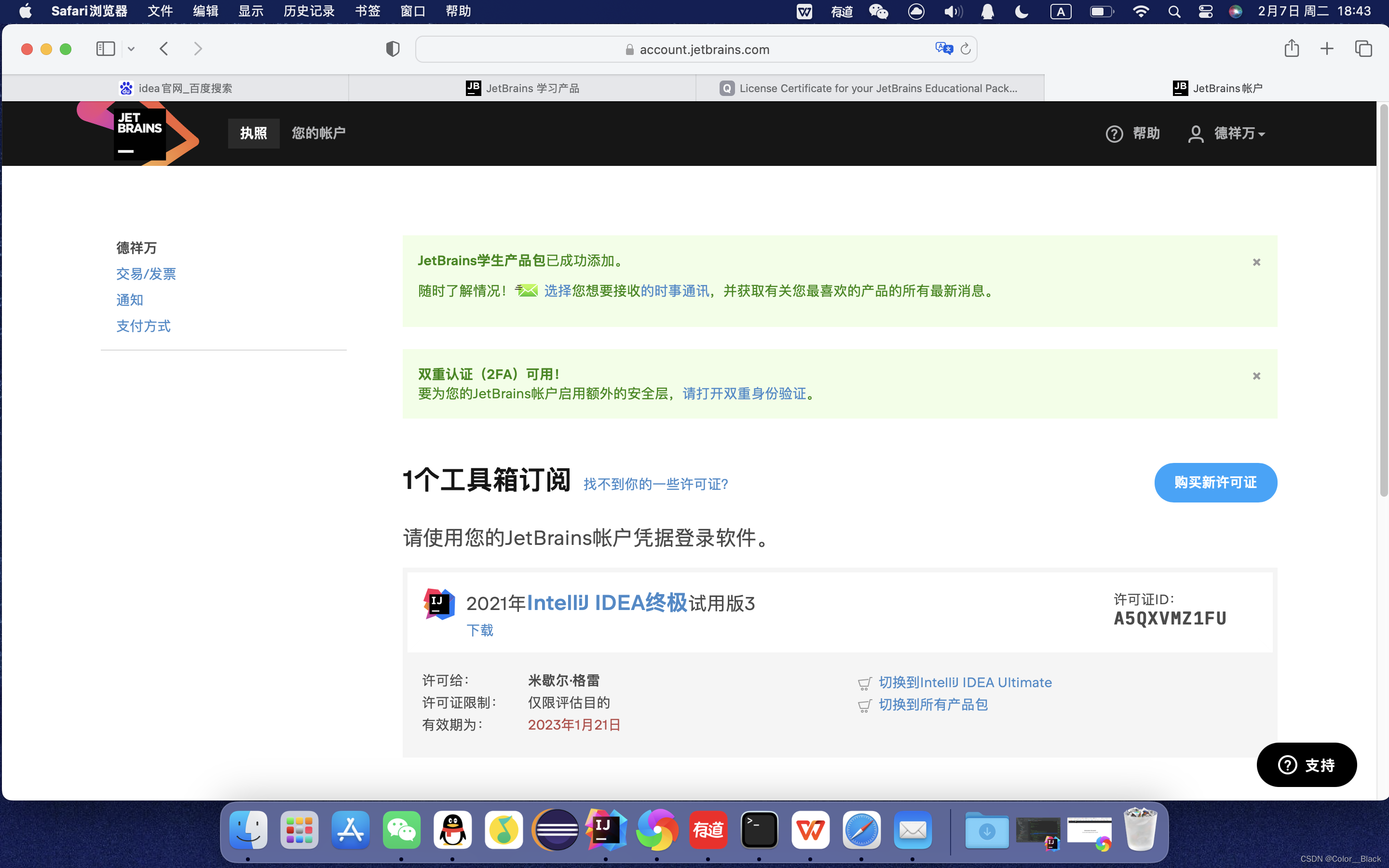Open Mail from the Dock

pyautogui.click(x=912, y=829)
